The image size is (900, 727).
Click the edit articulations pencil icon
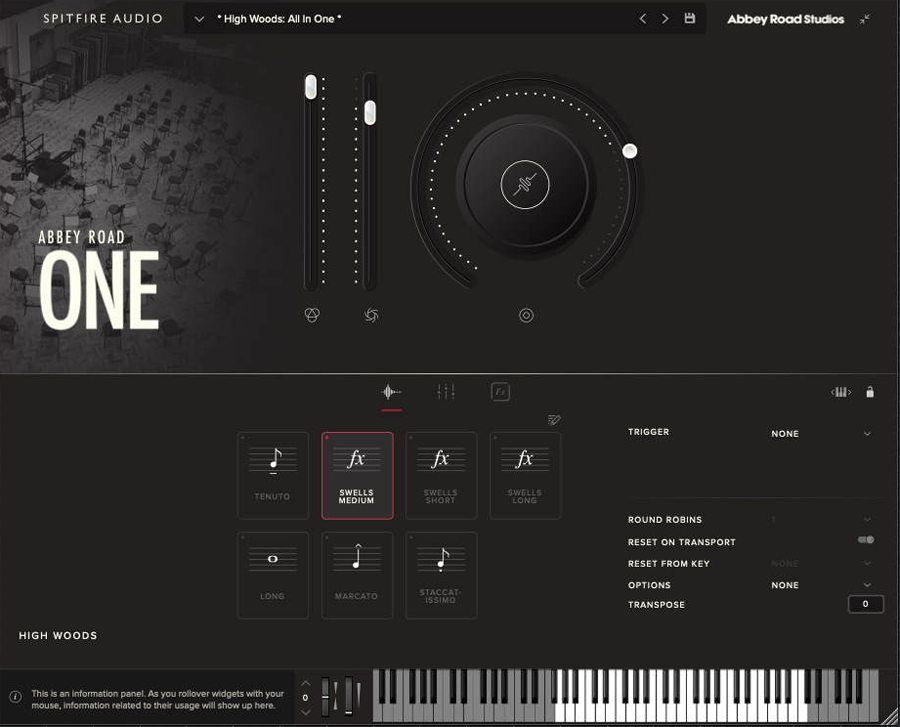pos(554,420)
